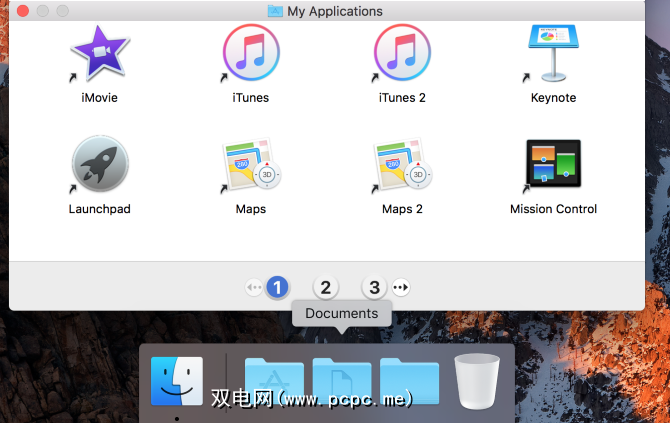Launch the iTunes shortcut icon
This screenshot has height=423, width=670.
pyautogui.click(x=251, y=53)
